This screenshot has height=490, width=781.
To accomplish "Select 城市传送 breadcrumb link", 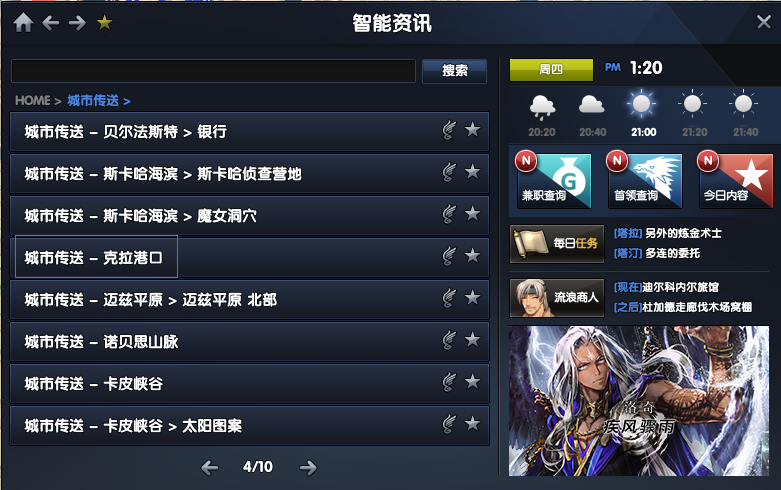I will pos(93,101).
